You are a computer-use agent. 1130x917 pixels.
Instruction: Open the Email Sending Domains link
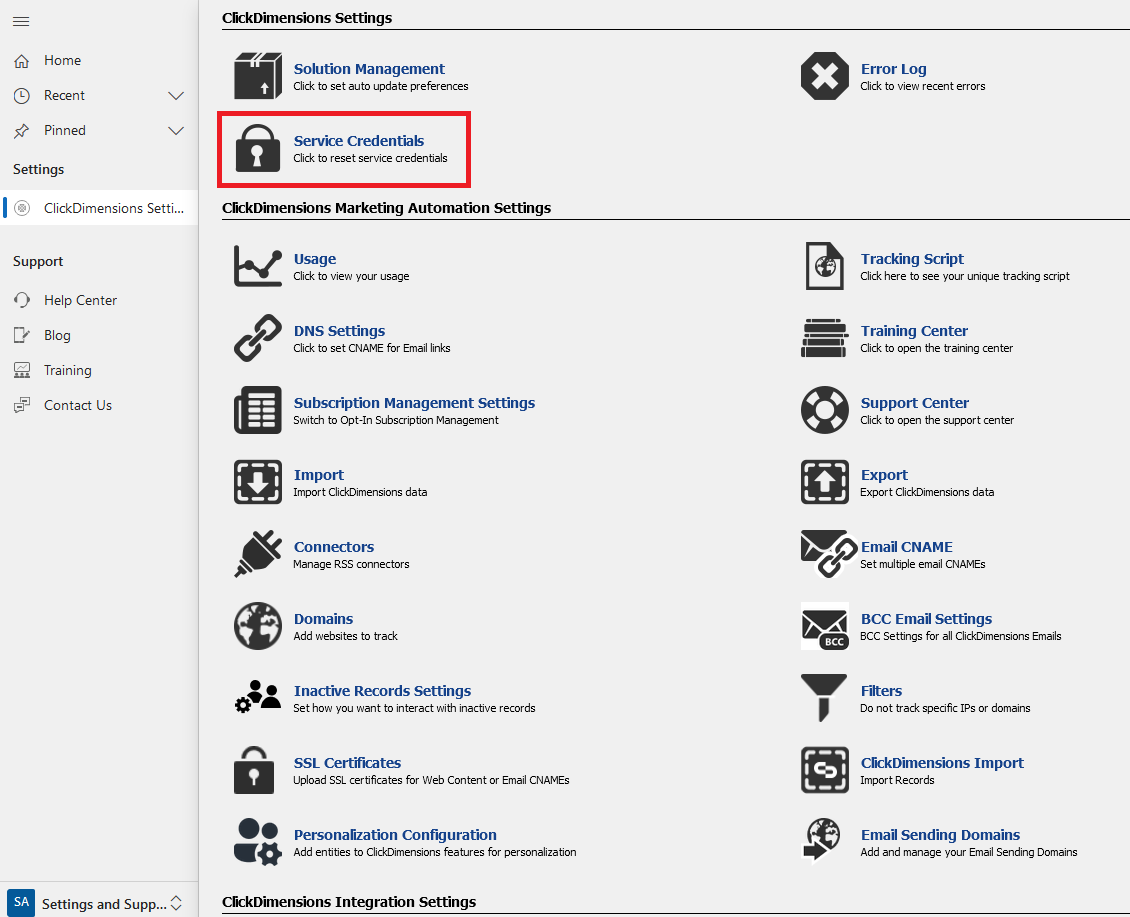(940, 836)
